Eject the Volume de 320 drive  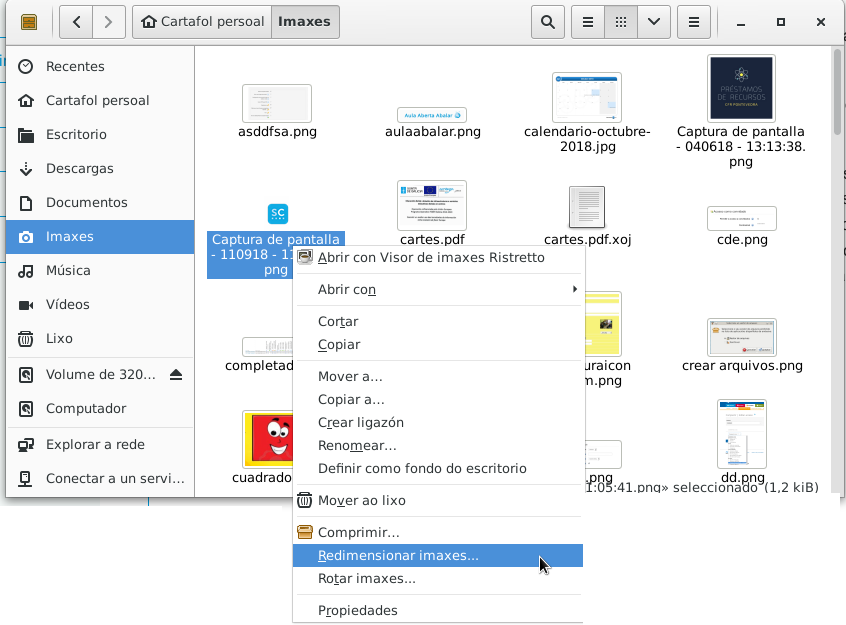click(176, 375)
